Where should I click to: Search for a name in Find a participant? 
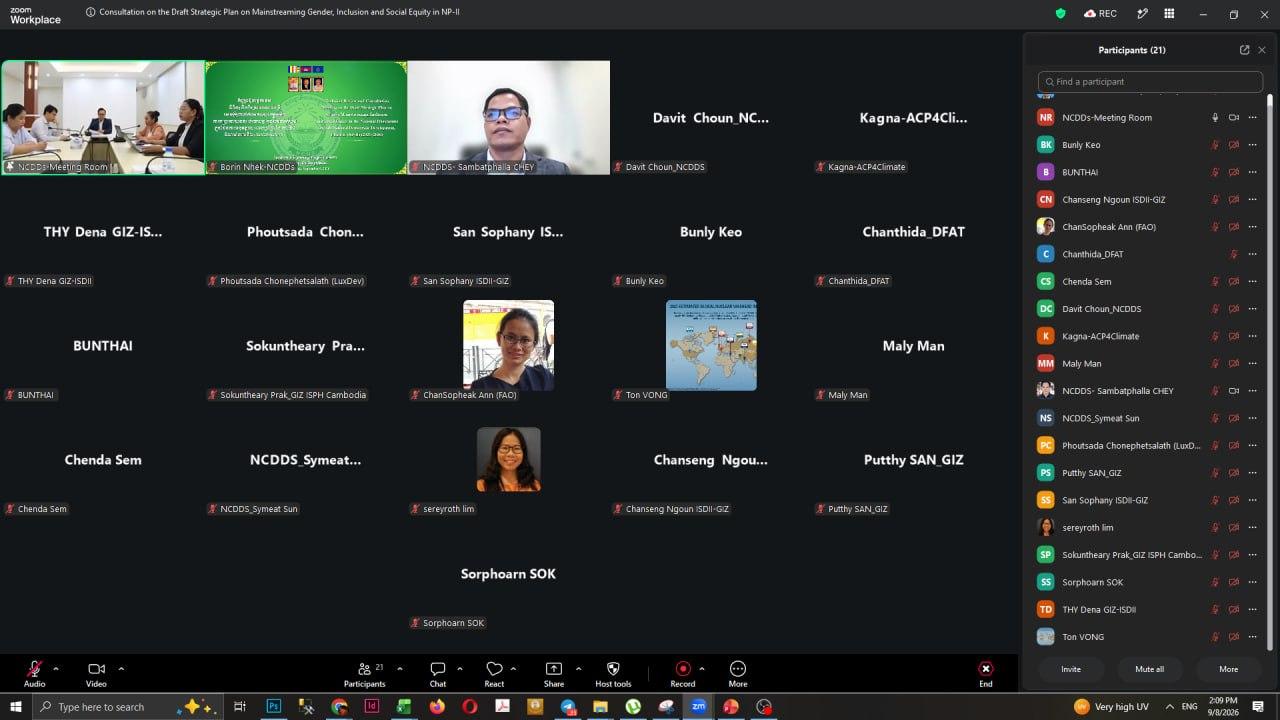[1150, 82]
